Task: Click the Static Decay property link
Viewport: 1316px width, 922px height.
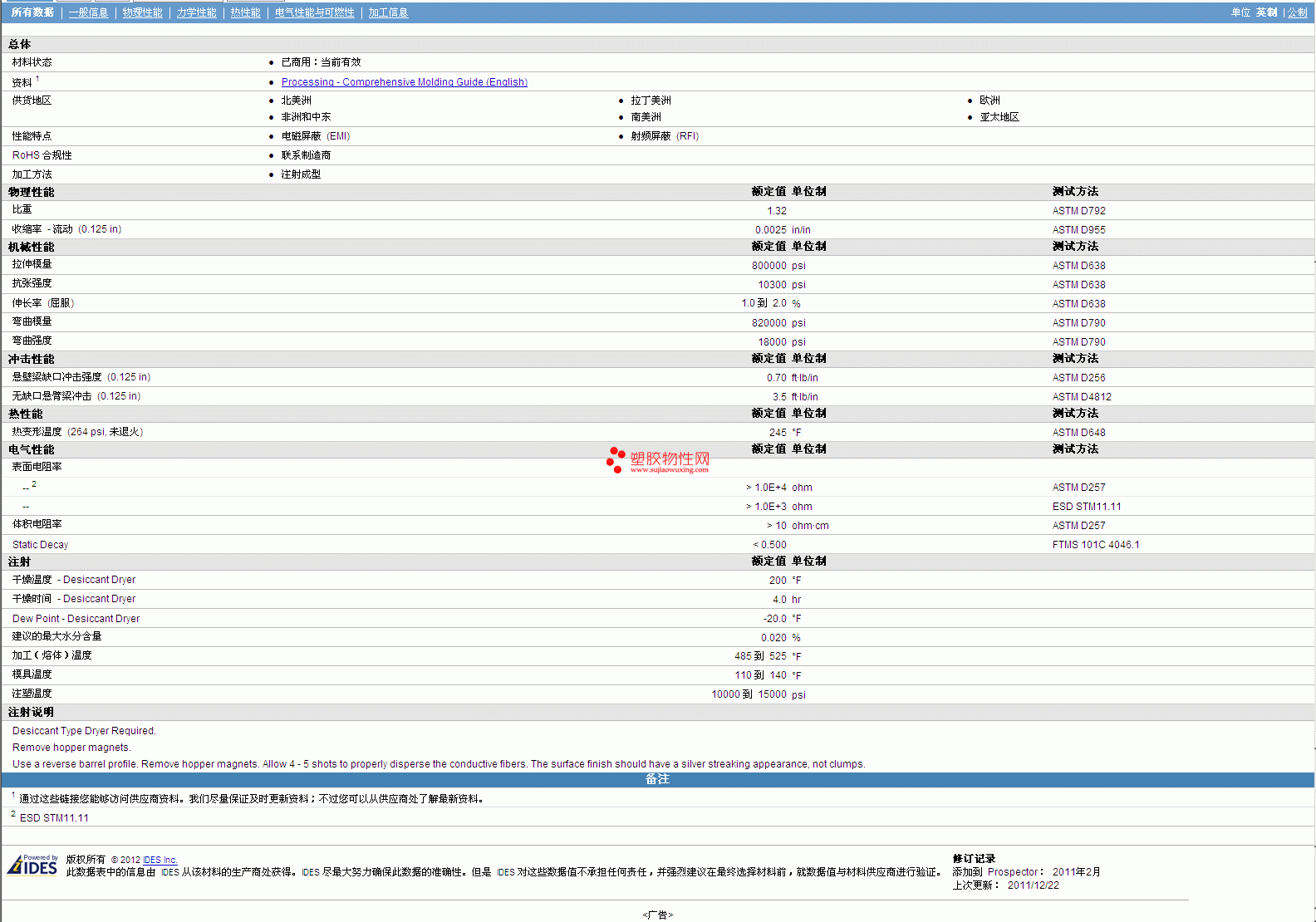Action: pyautogui.click(x=41, y=545)
